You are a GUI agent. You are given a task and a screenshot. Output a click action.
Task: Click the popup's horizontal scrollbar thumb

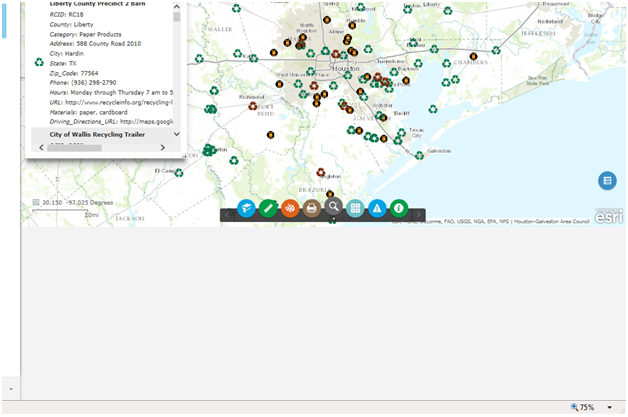coord(74,148)
